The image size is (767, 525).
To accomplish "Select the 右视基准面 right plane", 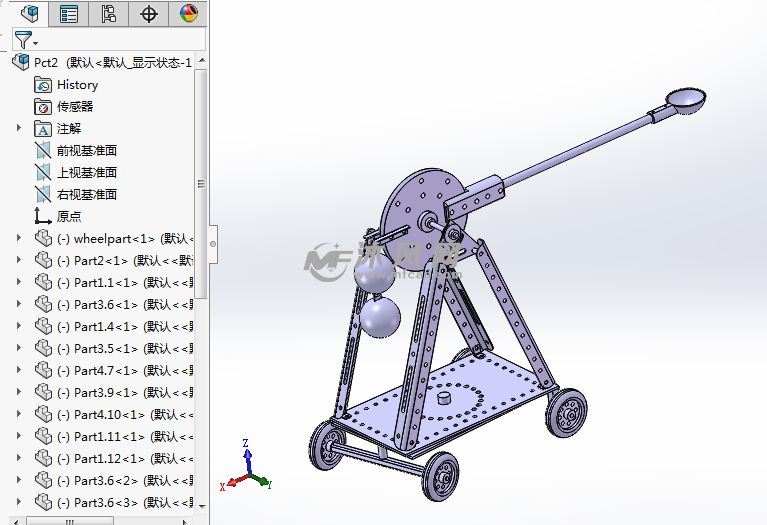I will click(87, 195).
